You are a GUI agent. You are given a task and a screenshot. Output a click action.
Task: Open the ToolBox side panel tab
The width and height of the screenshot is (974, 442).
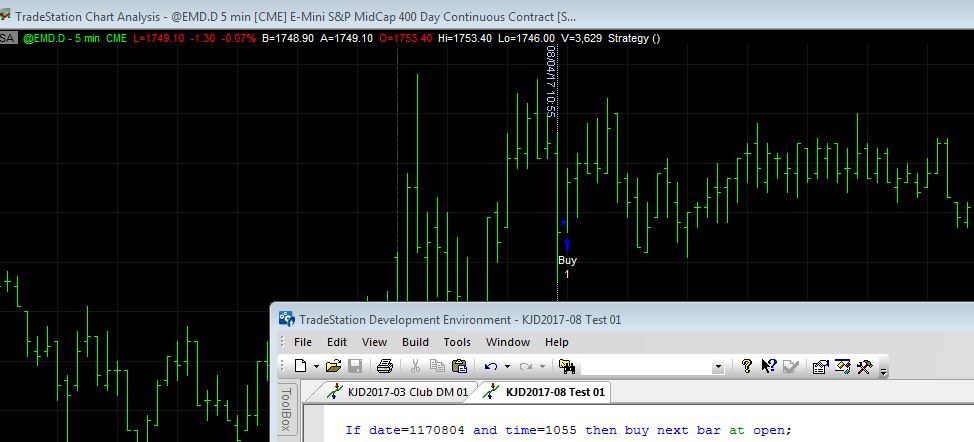(286, 409)
